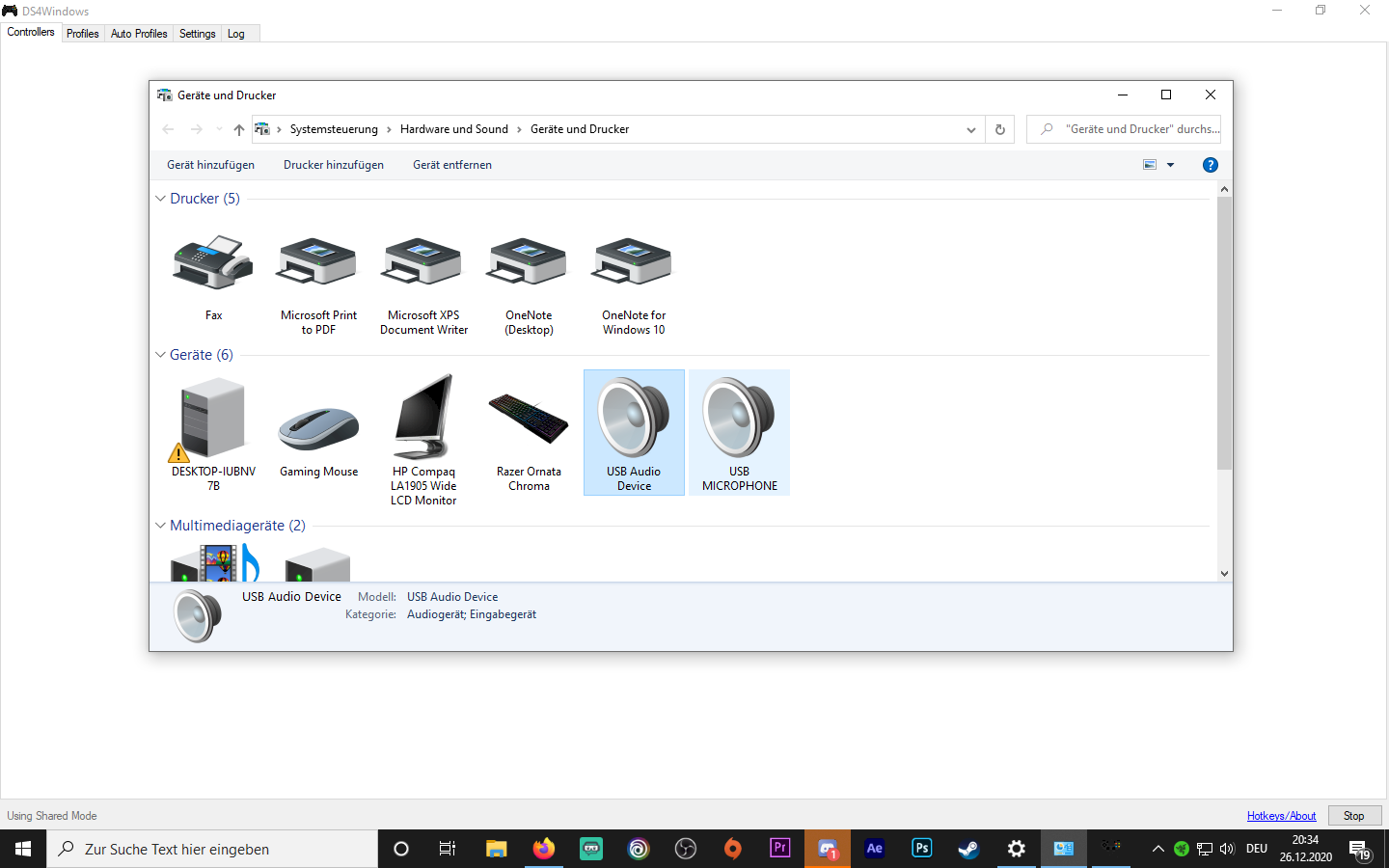The height and width of the screenshot is (868, 1389).
Task: Open the view options dropdown arrow
Action: (1171, 165)
